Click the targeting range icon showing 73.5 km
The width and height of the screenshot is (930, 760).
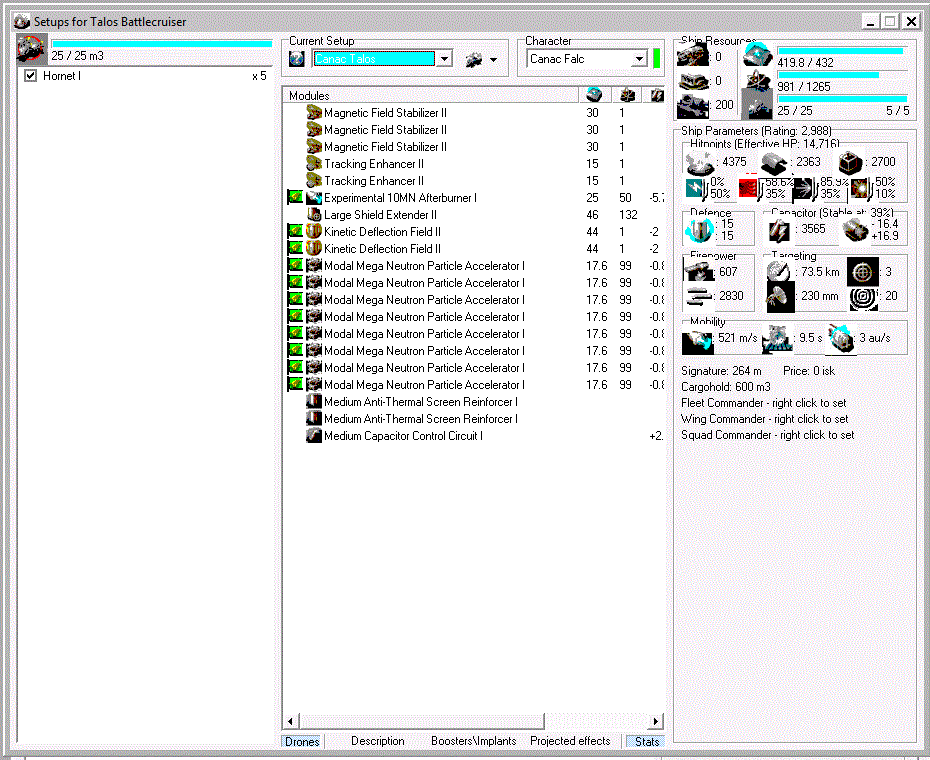pyautogui.click(x=779, y=272)
